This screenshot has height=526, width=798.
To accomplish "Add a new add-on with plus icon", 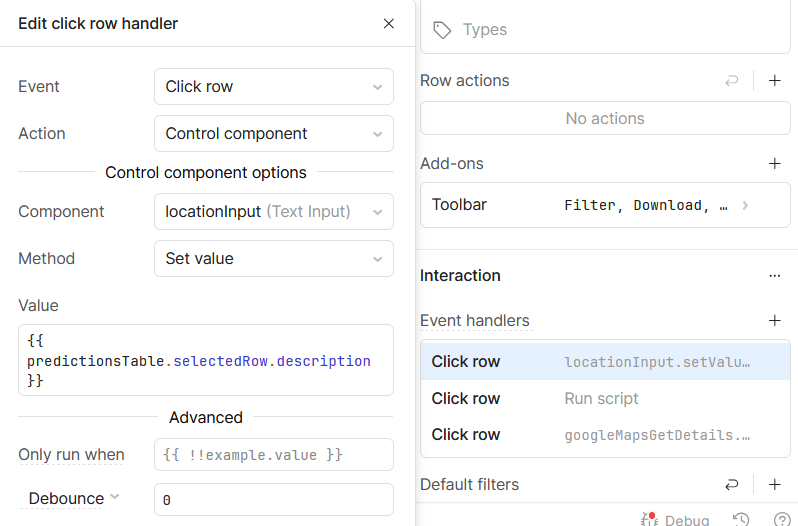I will (x=775, y=163).
